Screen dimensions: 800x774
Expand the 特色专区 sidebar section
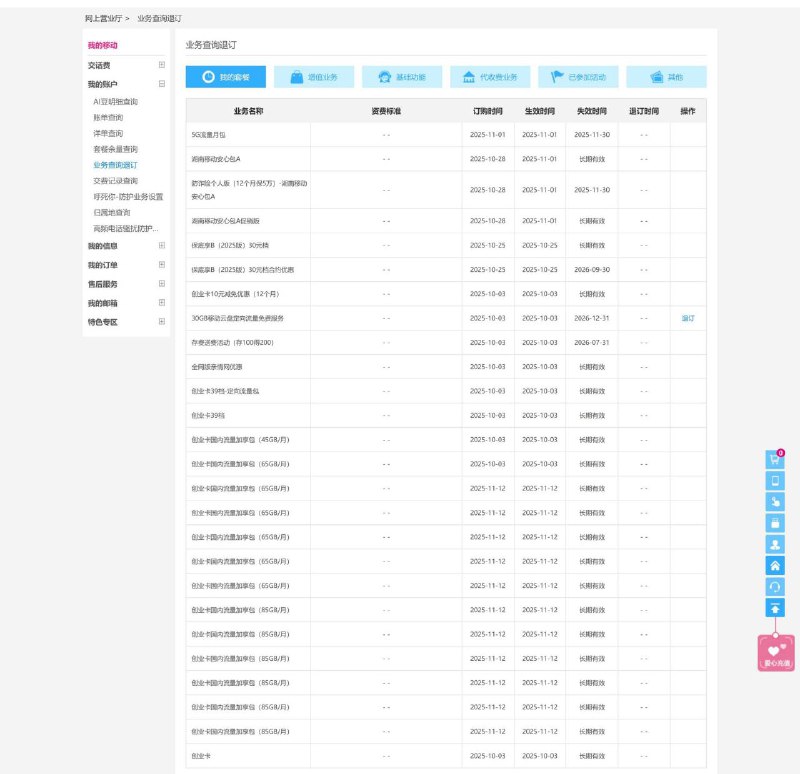tap(162, 322)
